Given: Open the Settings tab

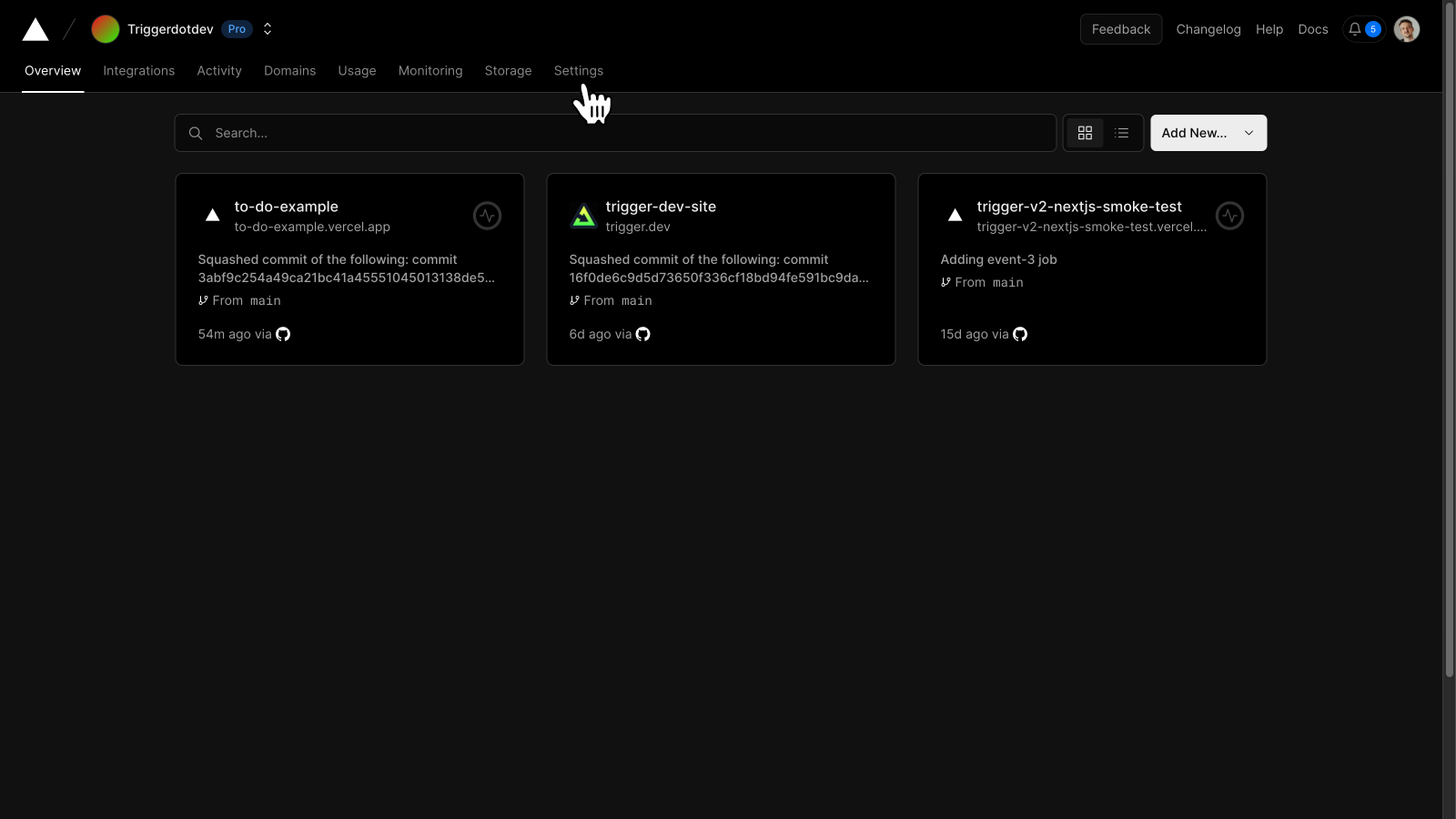Looking at the screenshot, I should coord(579,71).
